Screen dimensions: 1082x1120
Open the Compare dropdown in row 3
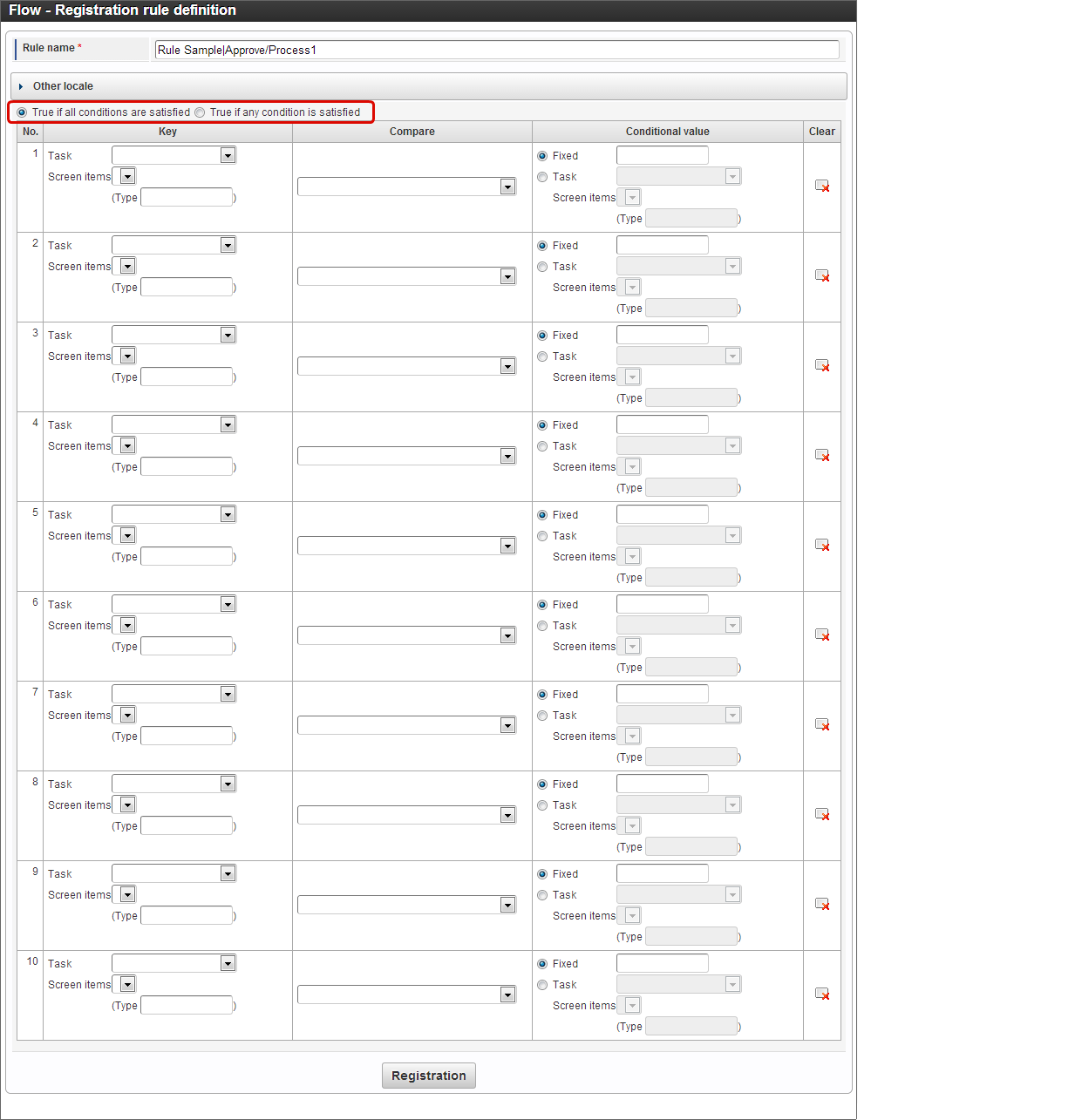pyautogui.click(x=406, y=366)
